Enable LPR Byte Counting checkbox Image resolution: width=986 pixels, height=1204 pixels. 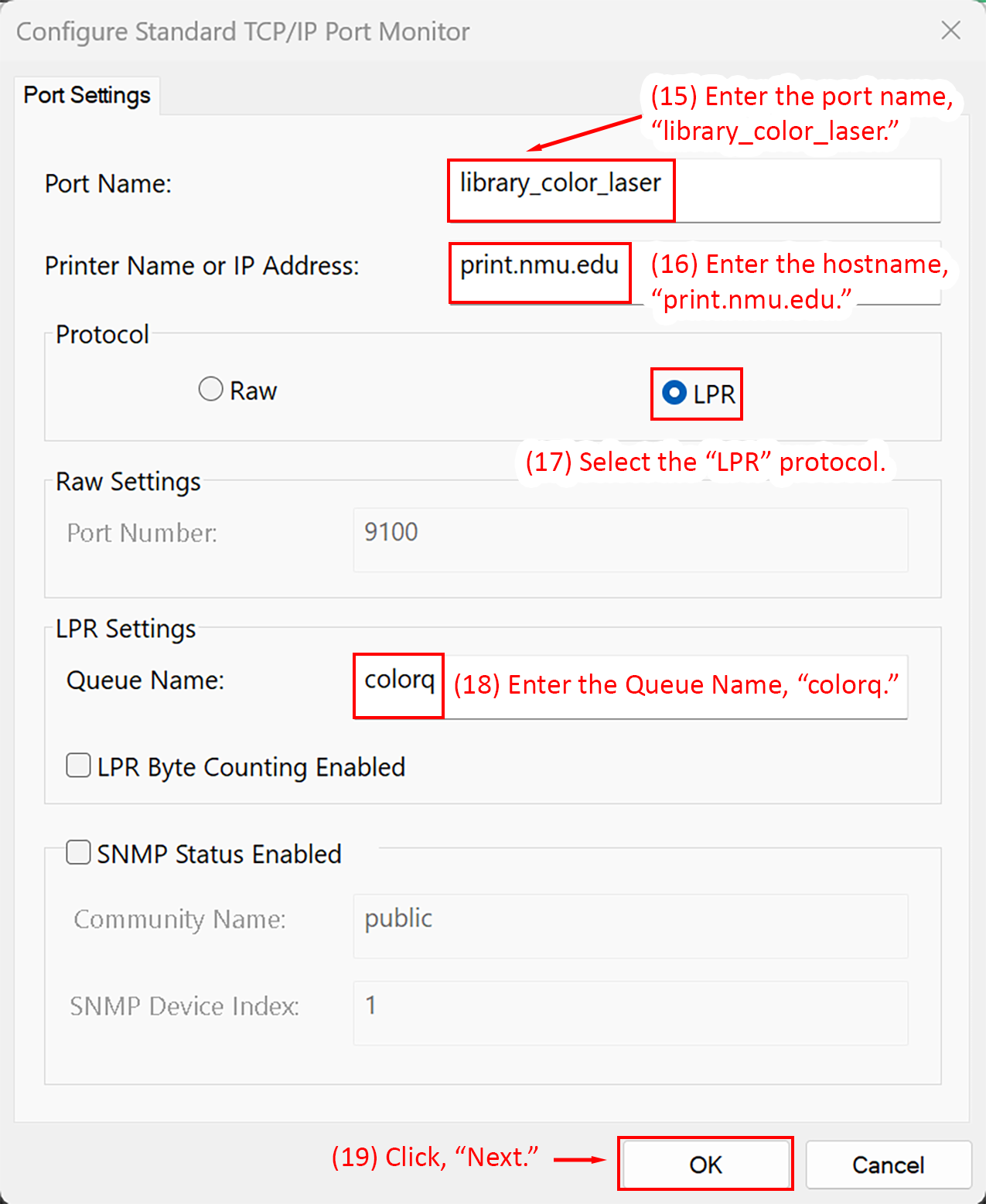[x=78, y=766]
